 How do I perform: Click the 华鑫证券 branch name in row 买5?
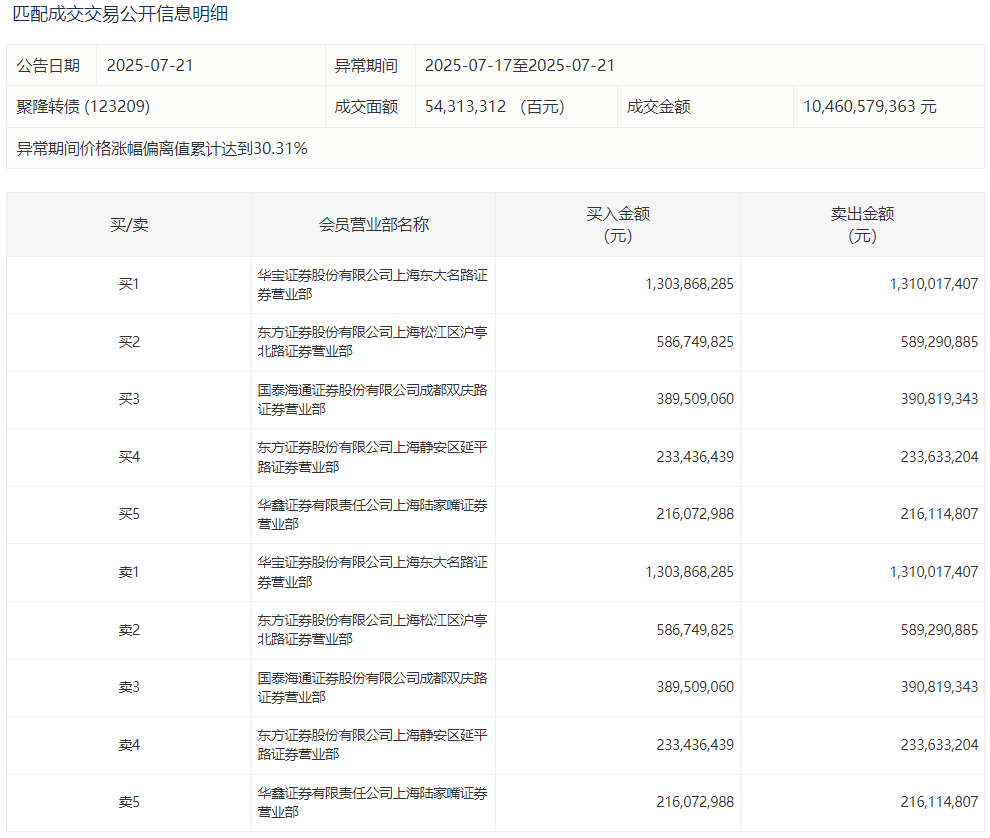click(372, 515)
